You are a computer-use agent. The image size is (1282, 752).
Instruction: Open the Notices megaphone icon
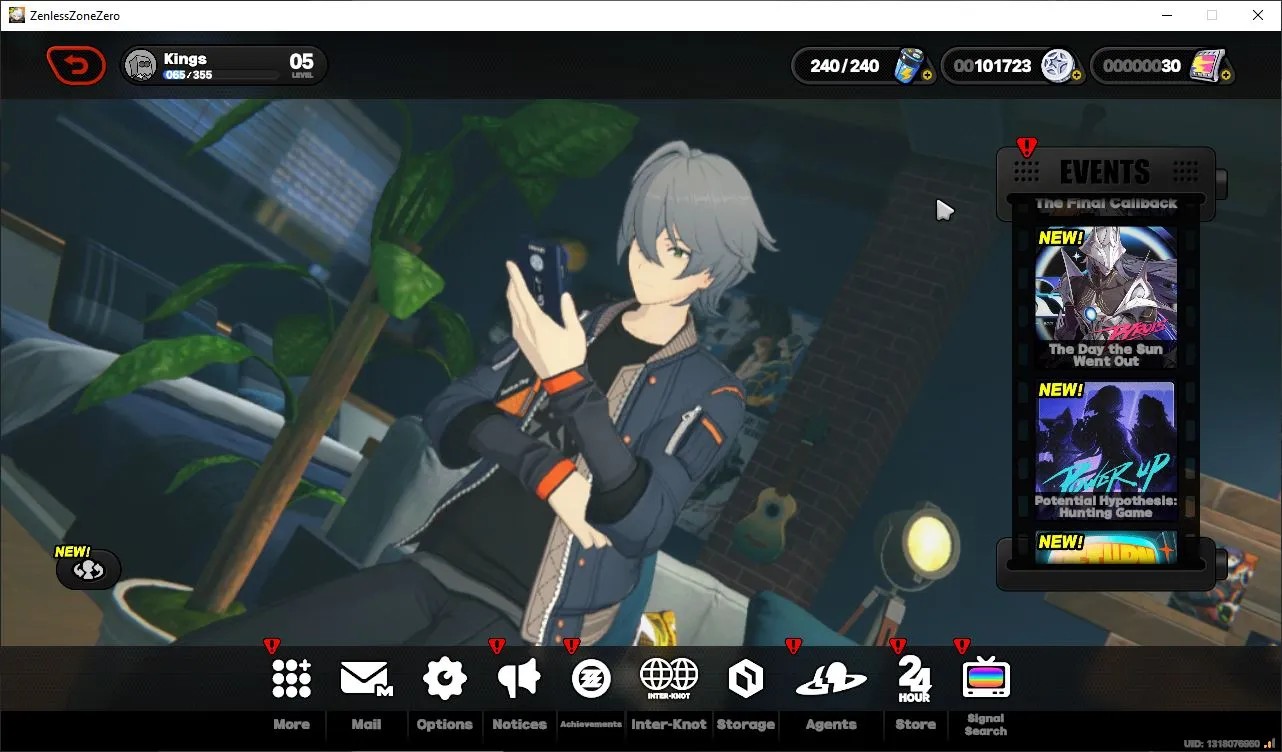[519, 679]
